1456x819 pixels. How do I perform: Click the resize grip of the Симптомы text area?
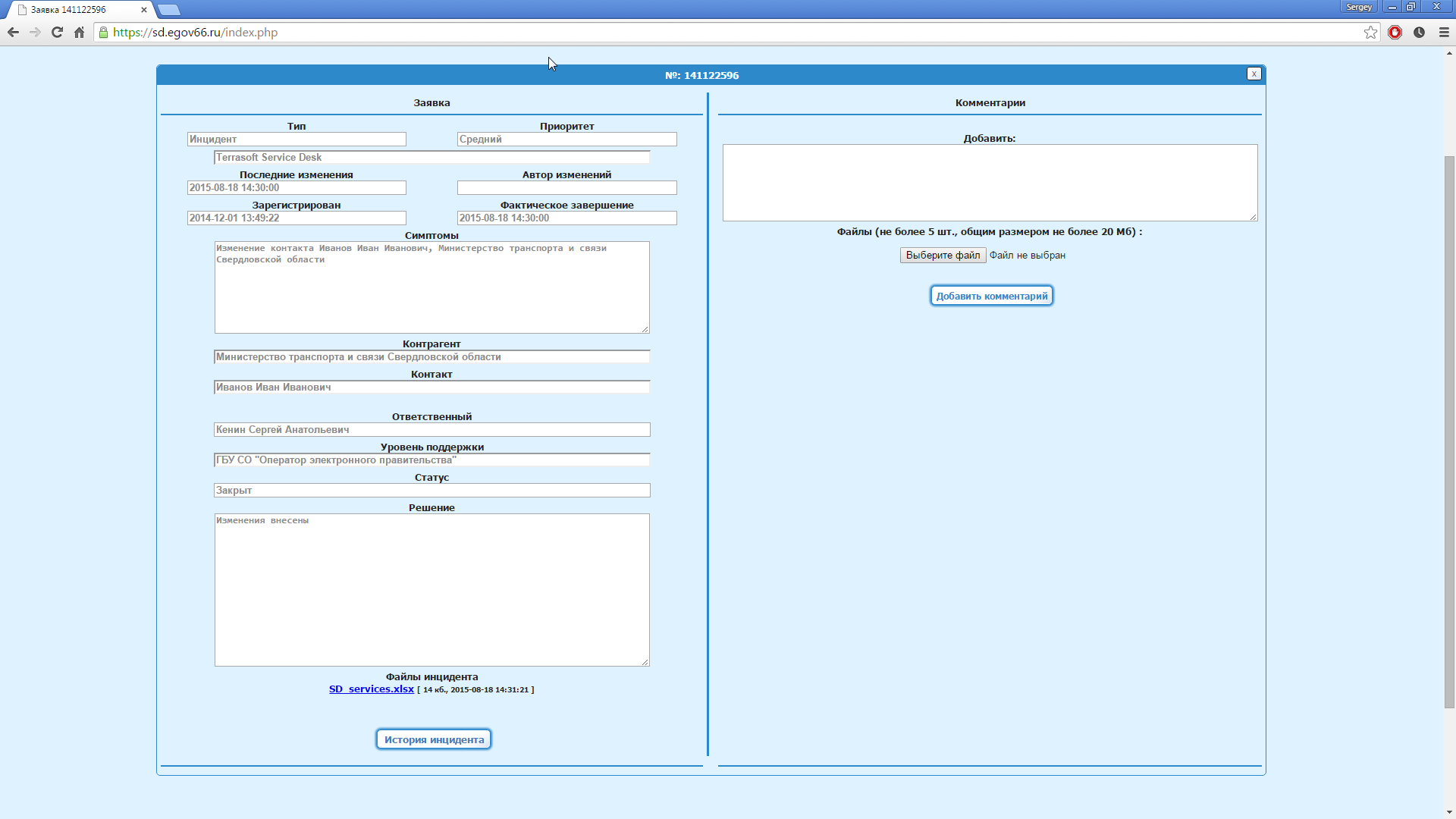coord(645,329)
